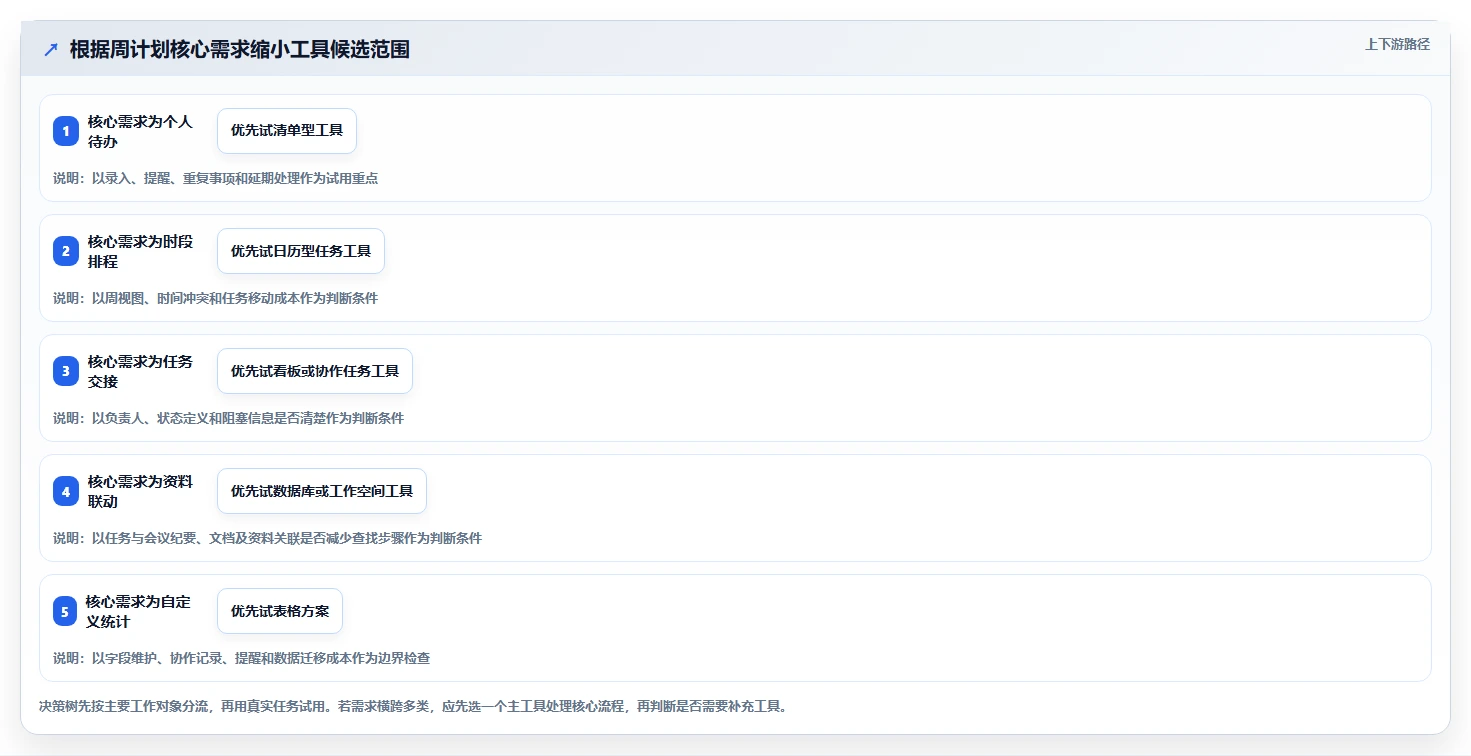Click the note about 字段维护、协作记录
Image resolution: width=1471 pixels, height=756 pixels.
point(242,658)
